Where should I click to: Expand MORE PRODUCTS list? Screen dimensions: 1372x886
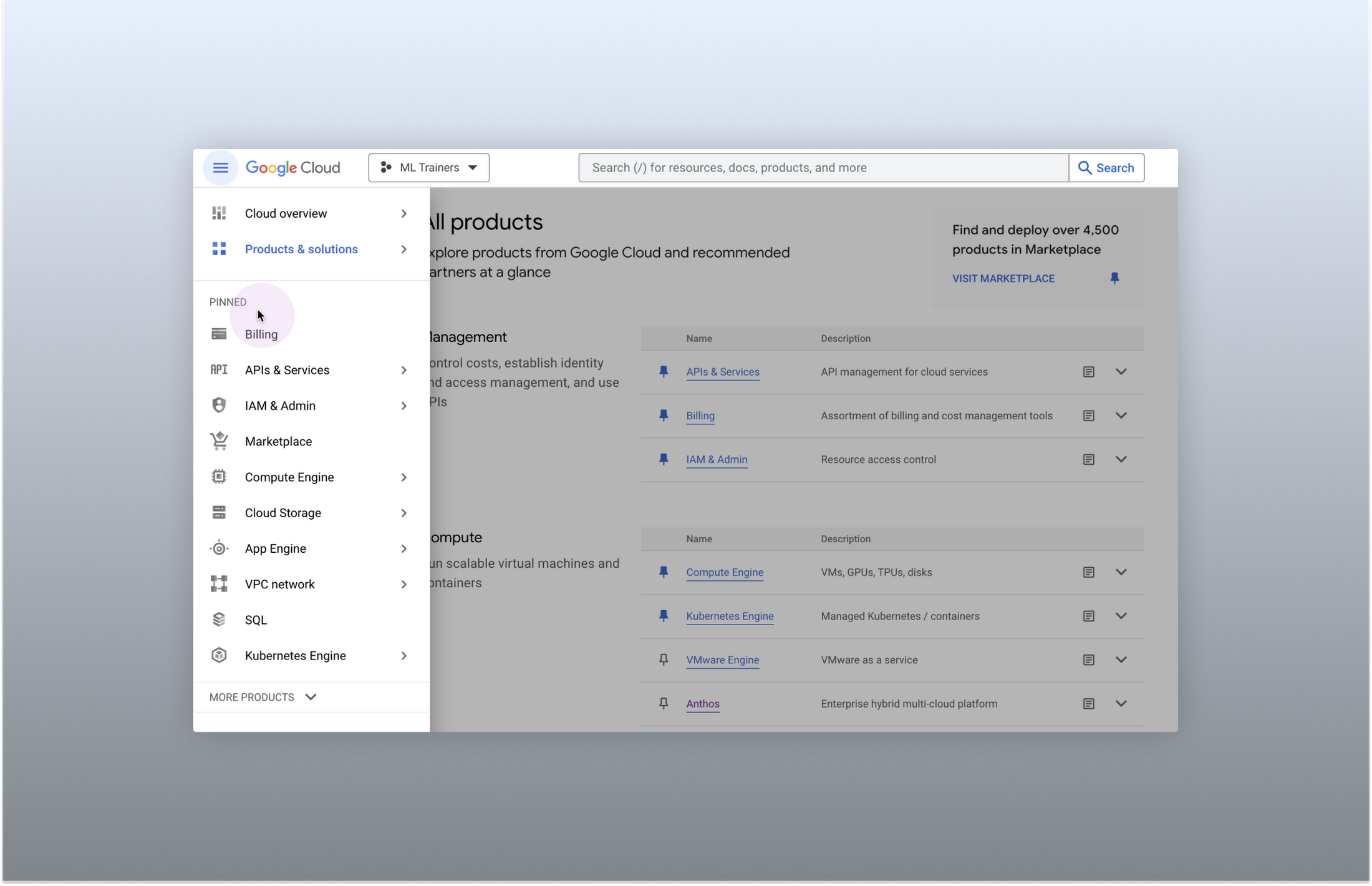(x=263, y=697)
